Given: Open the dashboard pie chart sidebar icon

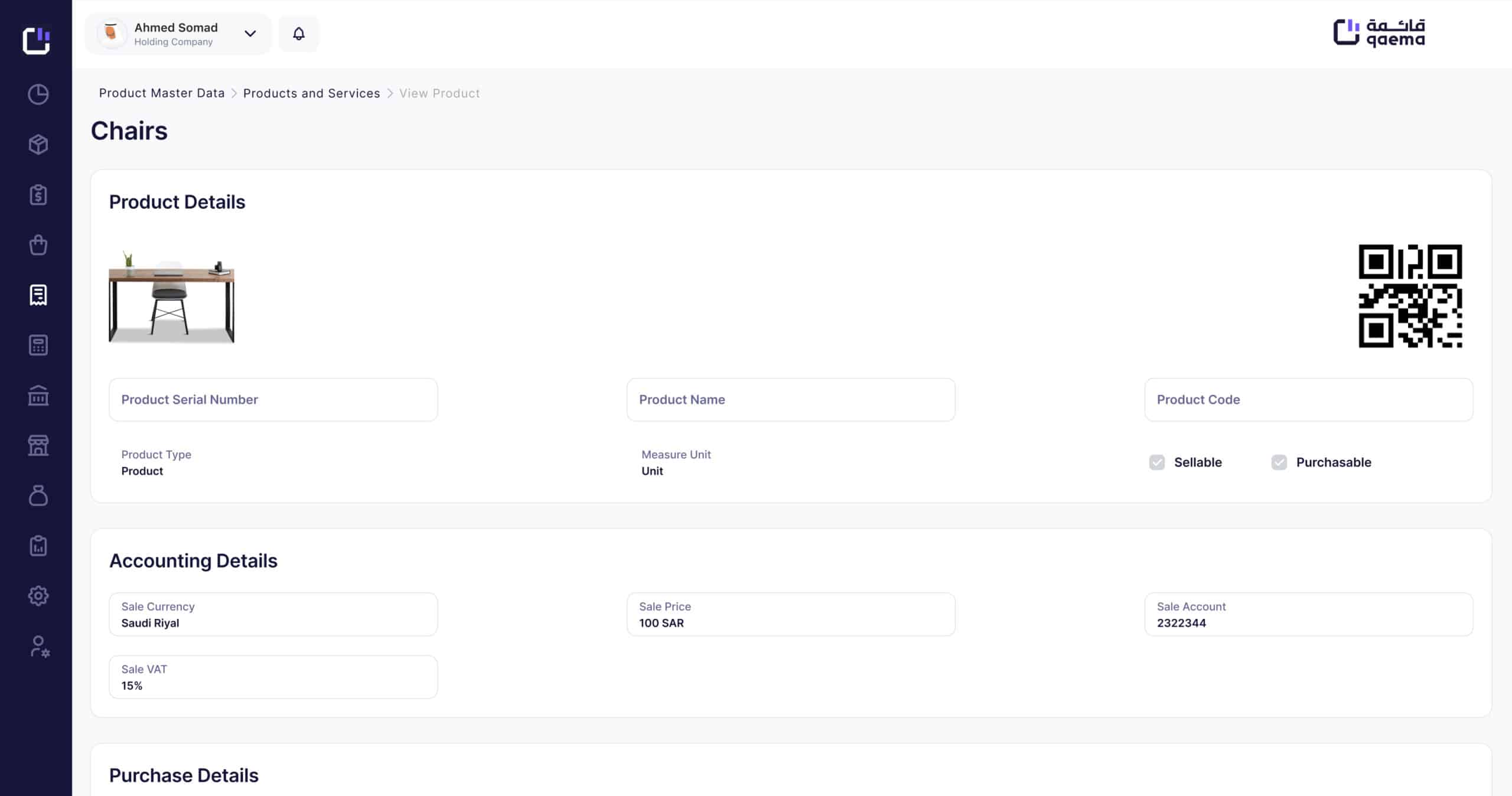Looking at the screenshot, I should (38, 94).
